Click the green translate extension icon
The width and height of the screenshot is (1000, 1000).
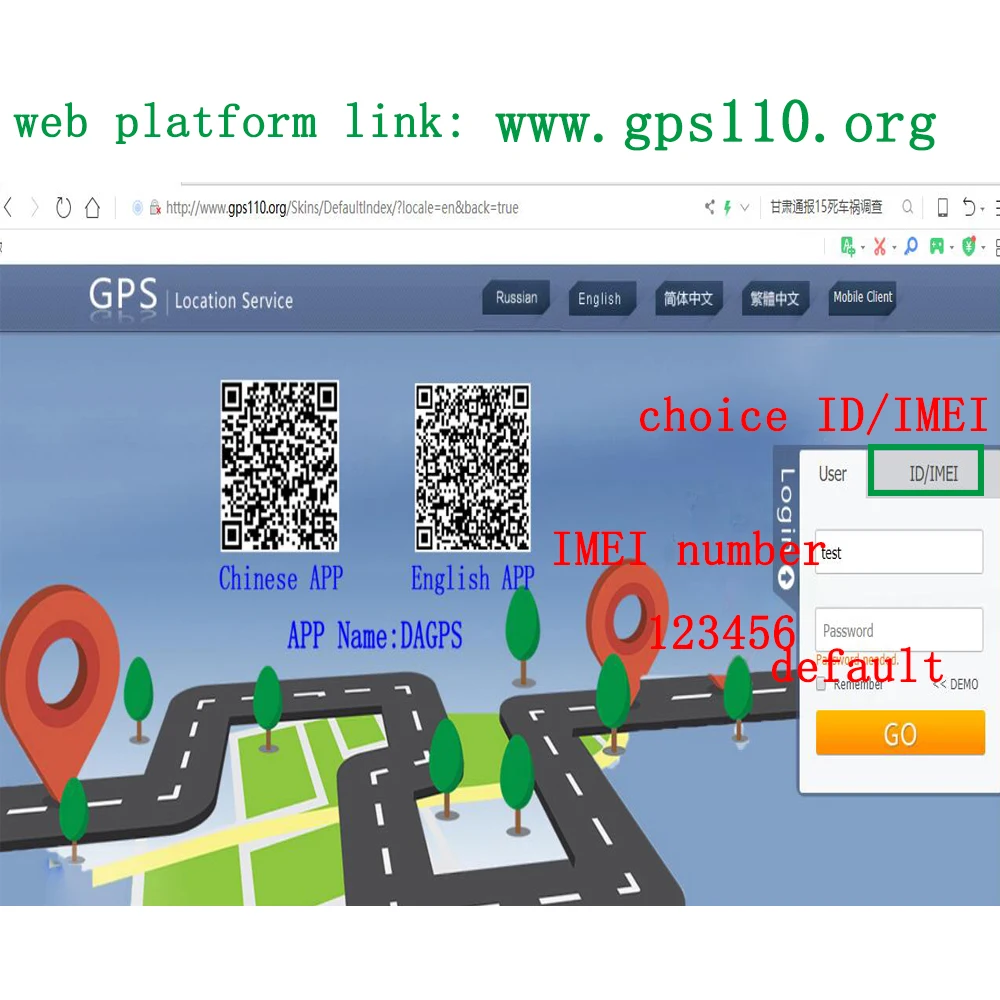click(848, 246)
